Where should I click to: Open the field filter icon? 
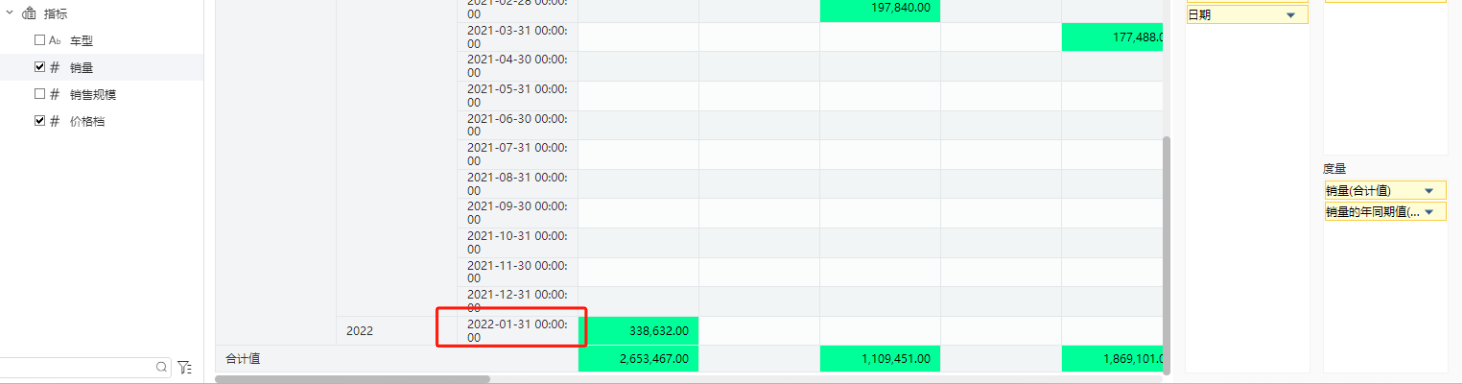185,367
